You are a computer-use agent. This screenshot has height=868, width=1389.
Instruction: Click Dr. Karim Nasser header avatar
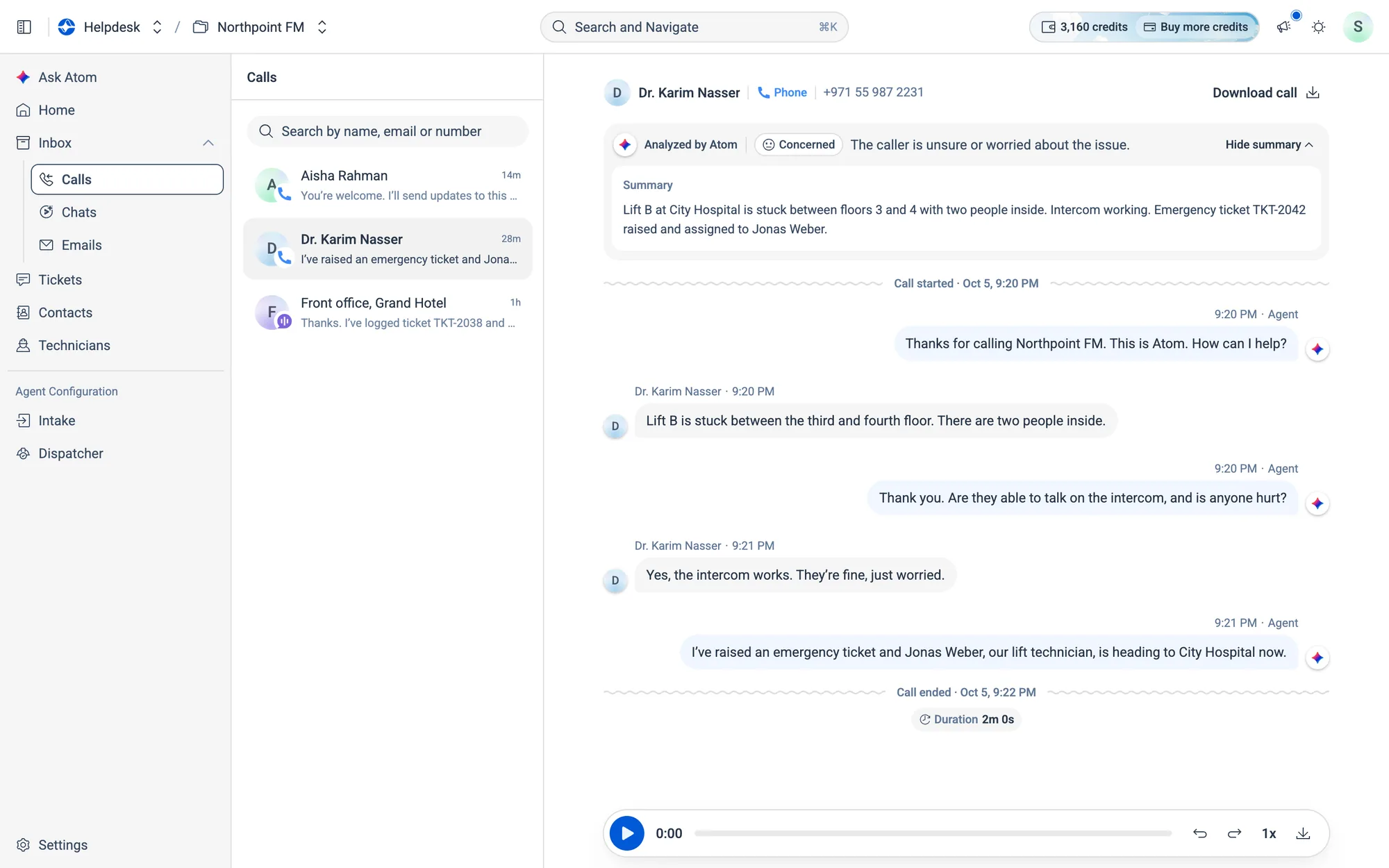(617, 93)
